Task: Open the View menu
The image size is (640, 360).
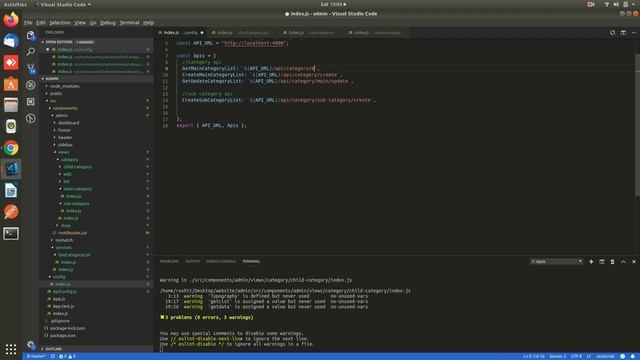Action: 80,23
